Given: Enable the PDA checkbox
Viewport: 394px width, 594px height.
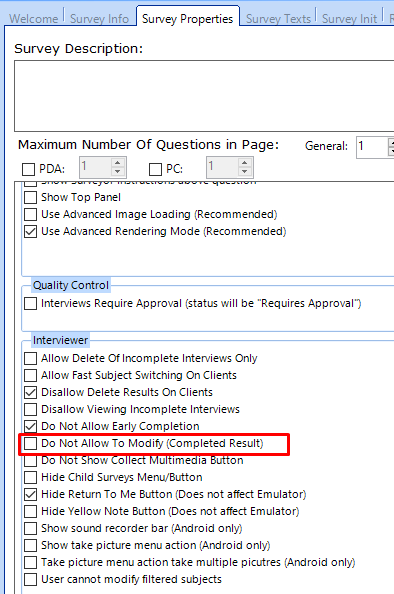Looking at the screenshot, I should (x=28, y=169).
